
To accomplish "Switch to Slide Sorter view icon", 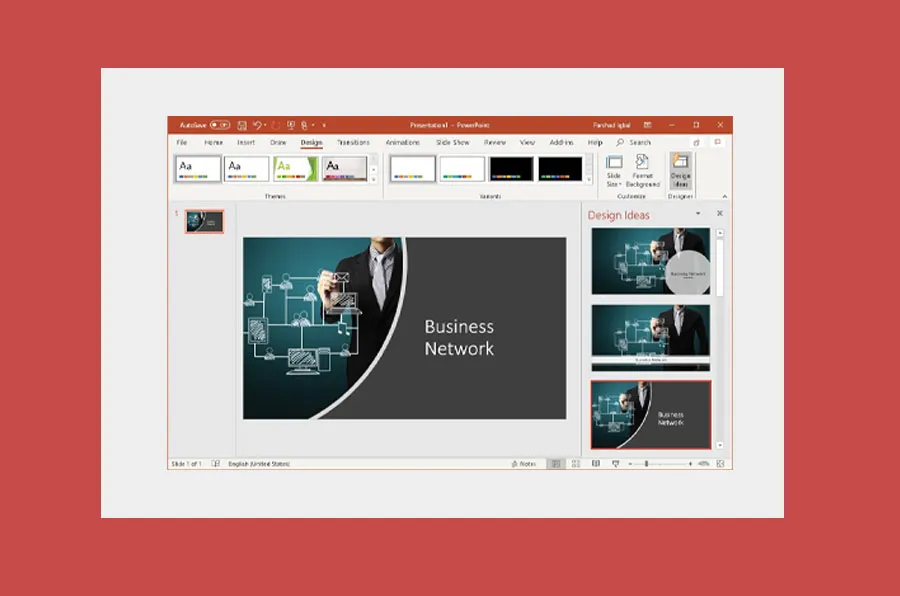I will pyautogui.click(x=574, y=464).
